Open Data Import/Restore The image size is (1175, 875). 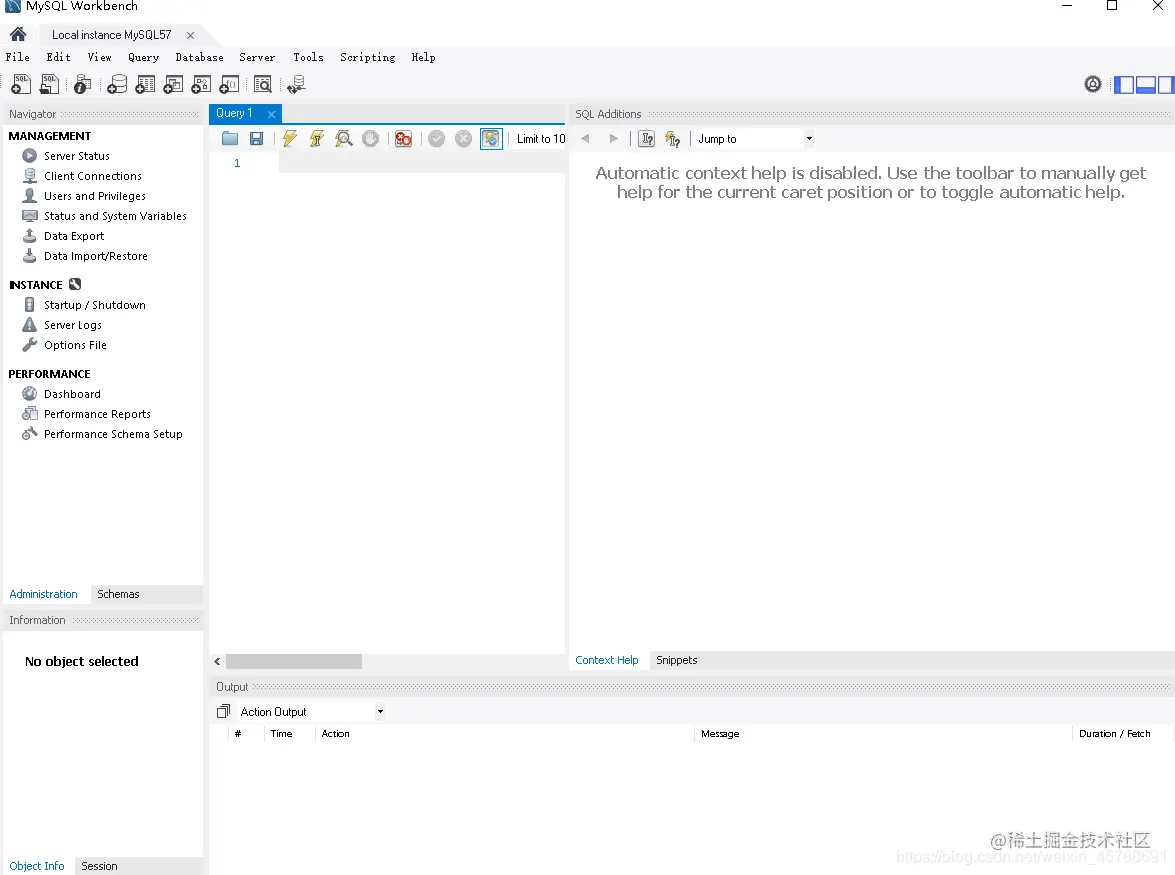point(95,256)
